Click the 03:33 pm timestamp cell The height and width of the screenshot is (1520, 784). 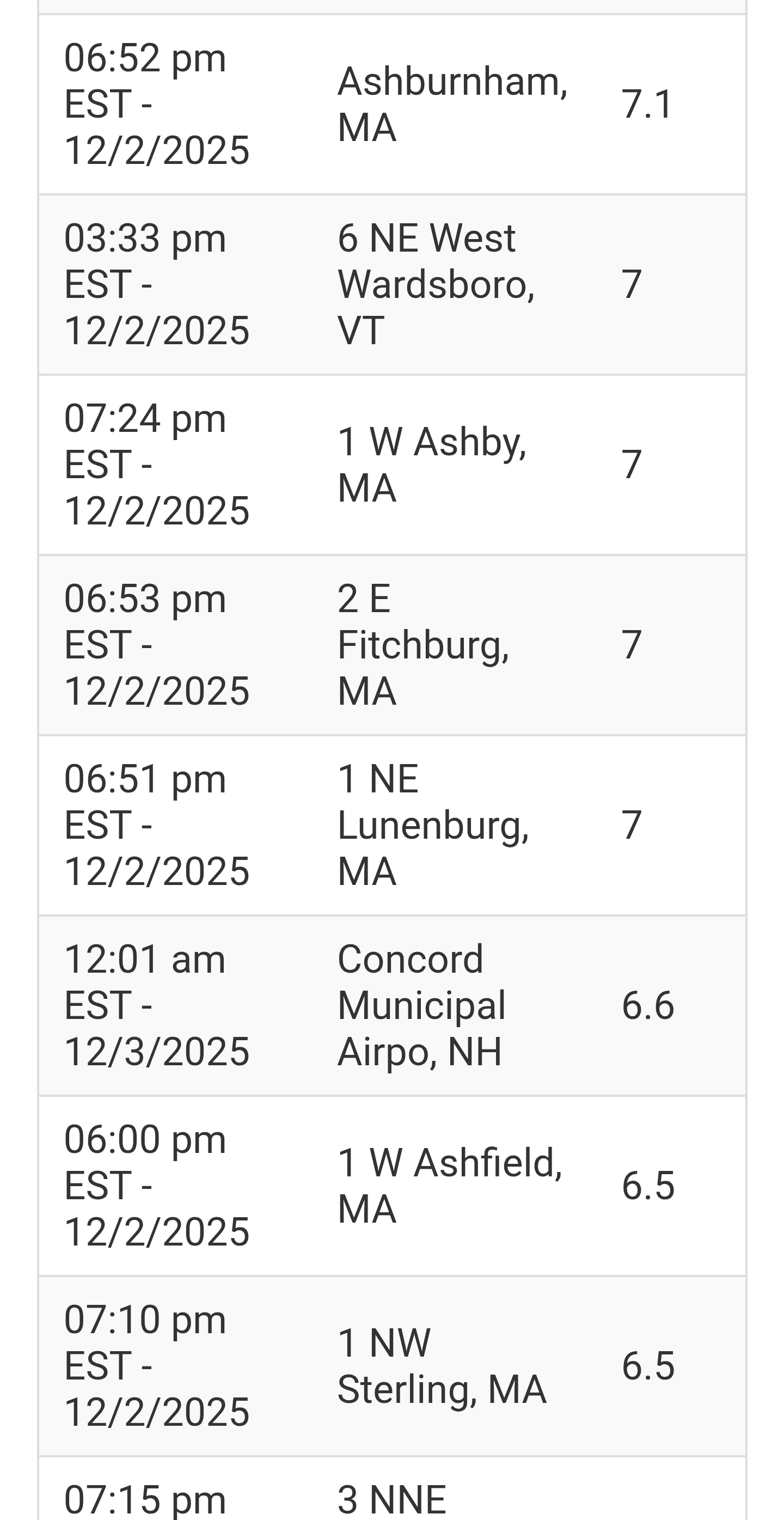click(156, 284)
